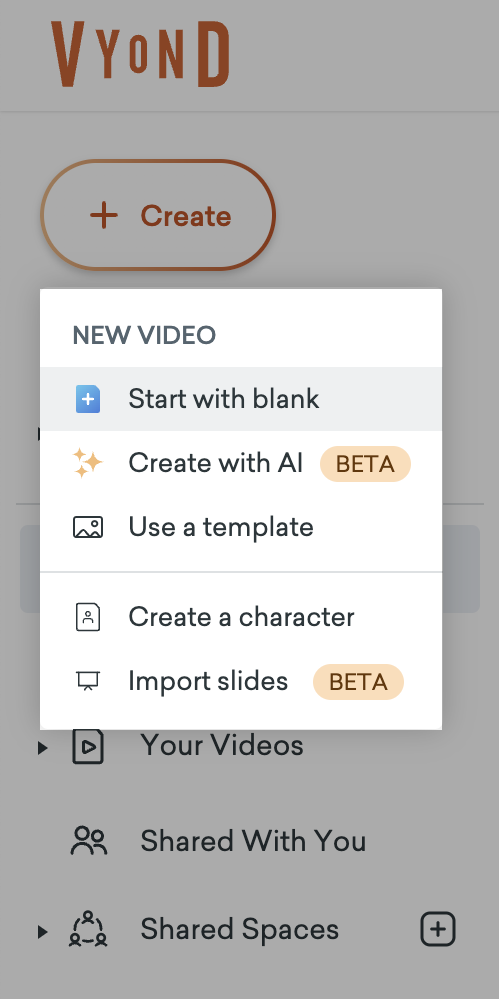Add a new shared space with the plus button
Screen dimensions: 499x999
(x=438, y=929)
